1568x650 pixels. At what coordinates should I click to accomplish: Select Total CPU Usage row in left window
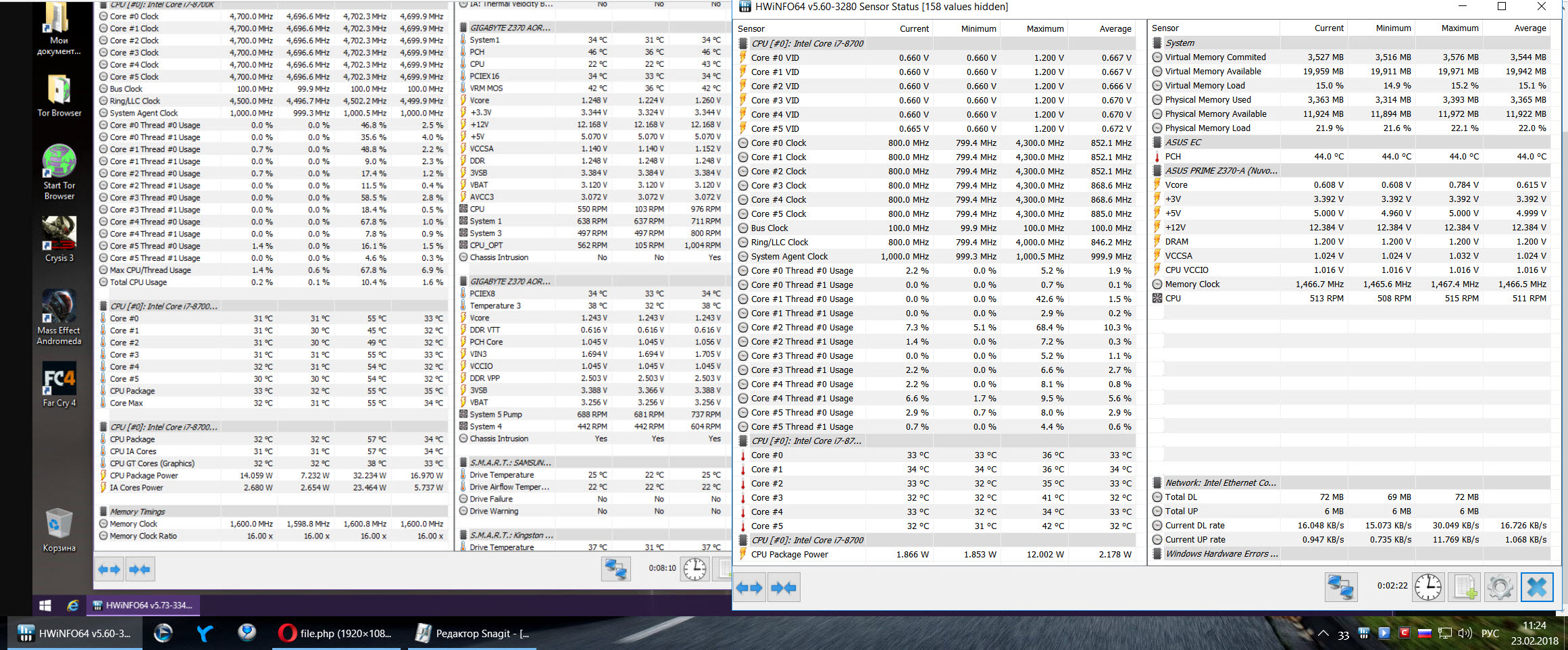(272, 282)
